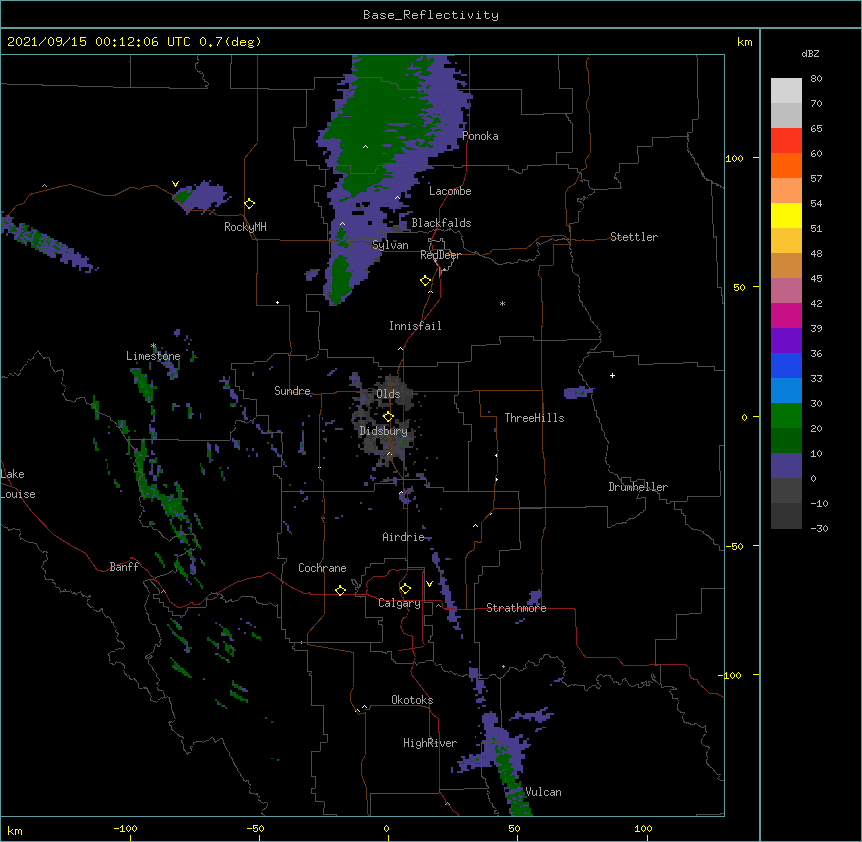Click the Limestone label on the map
Image resolution: width=862 pixels, height=842 pixels.
pyautogui.click(x=153, y=356)
